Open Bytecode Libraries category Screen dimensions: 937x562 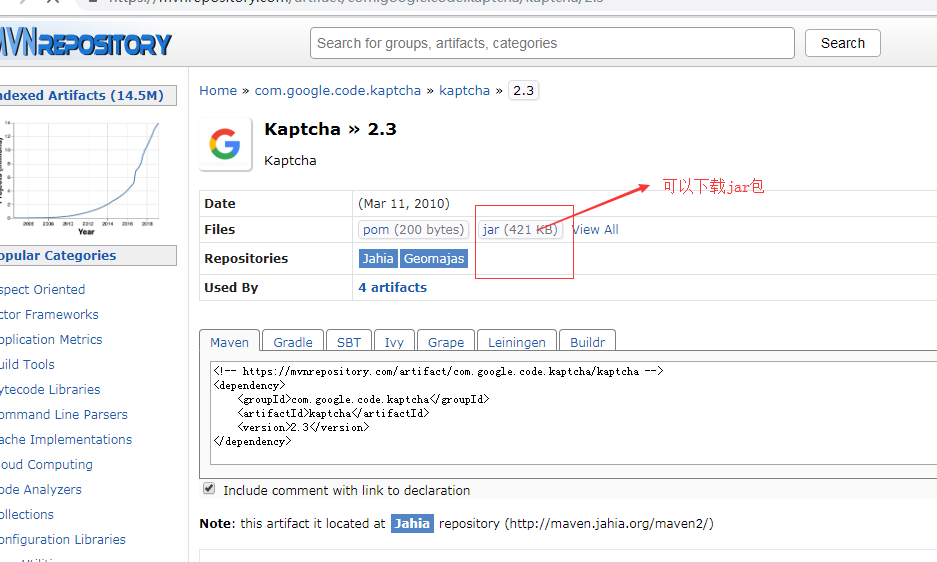coord(50,390)
